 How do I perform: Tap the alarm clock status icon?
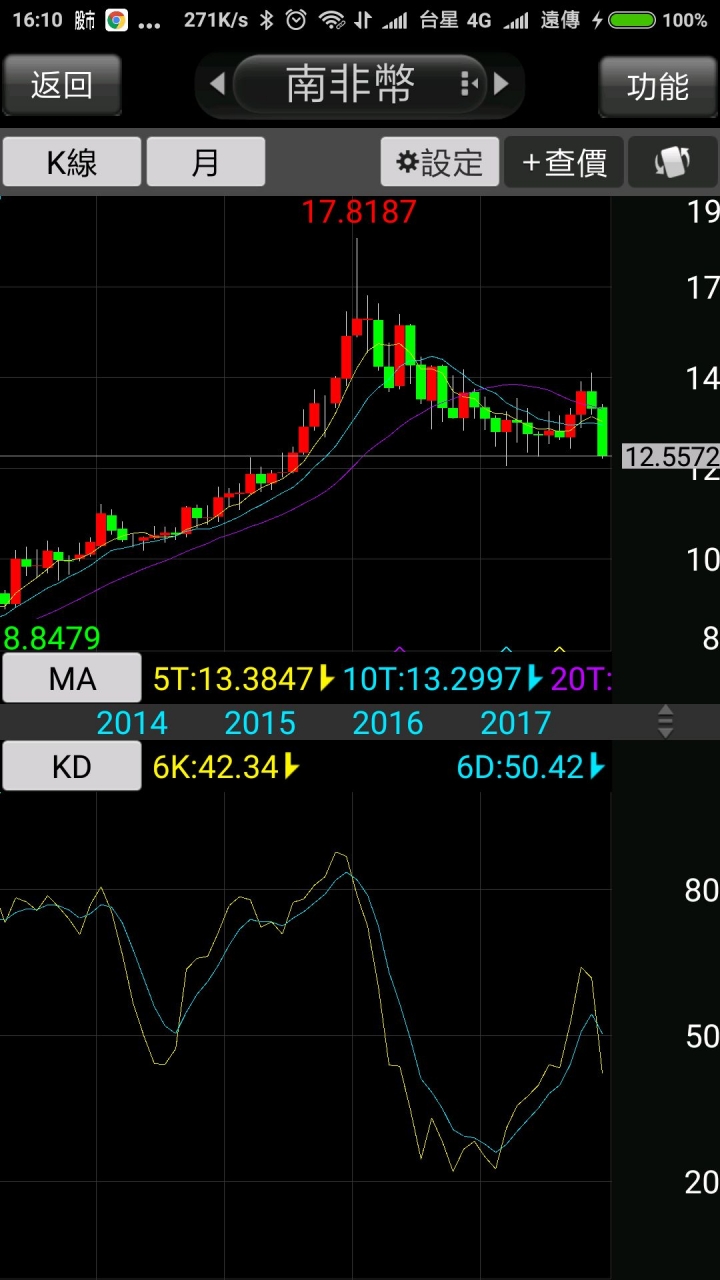296,19
